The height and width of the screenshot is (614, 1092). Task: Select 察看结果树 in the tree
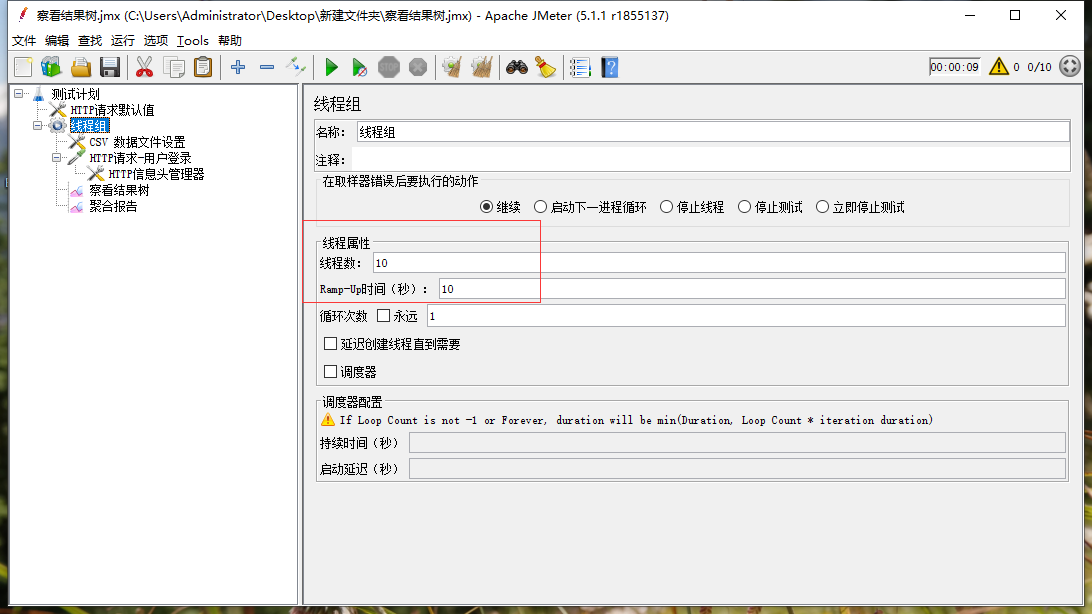pyautogui.click(x=119, y=190)
